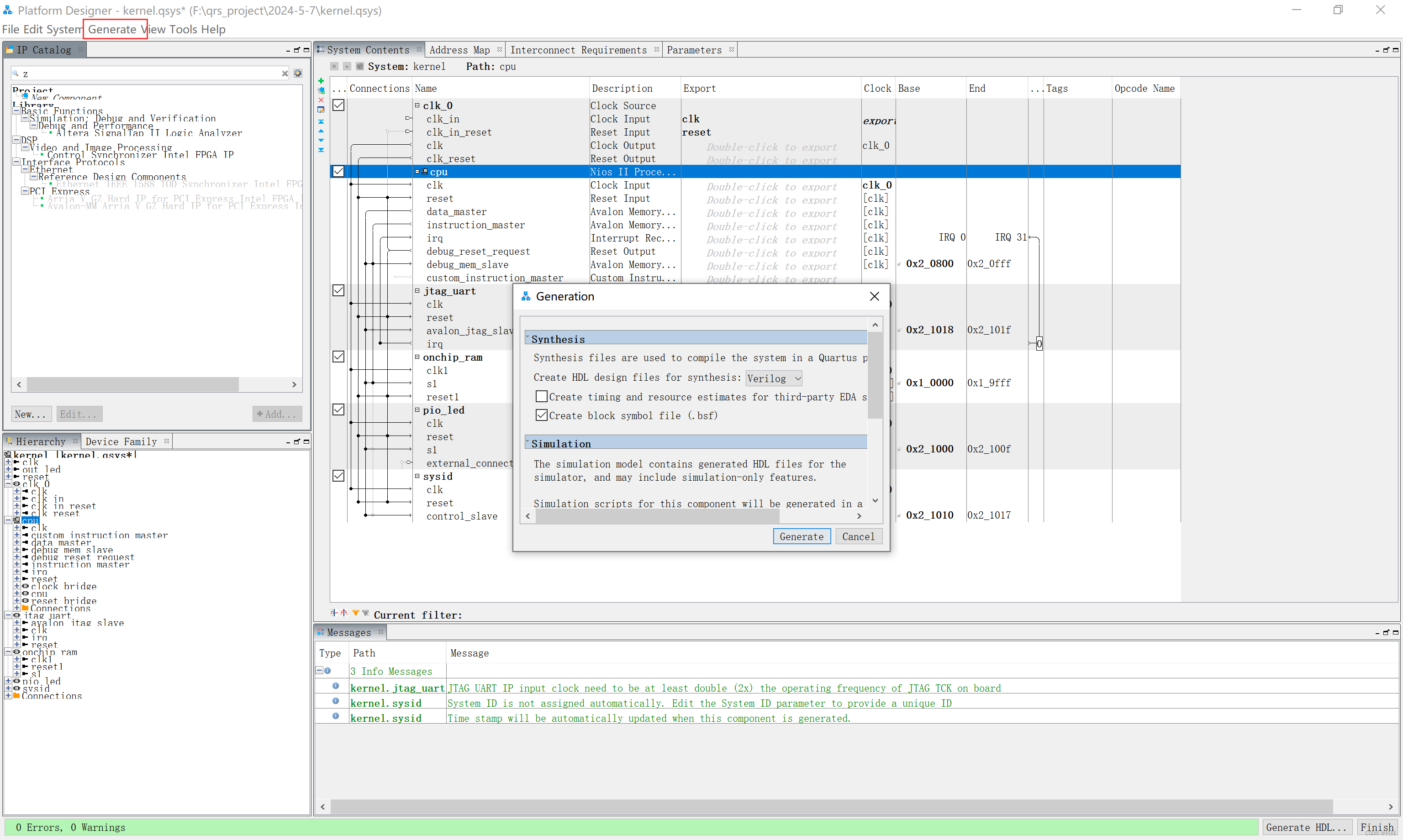The image size is (1403, 840).
Task: Toggle the clk_0 component checkbox
Action: (x=338, y=105)
